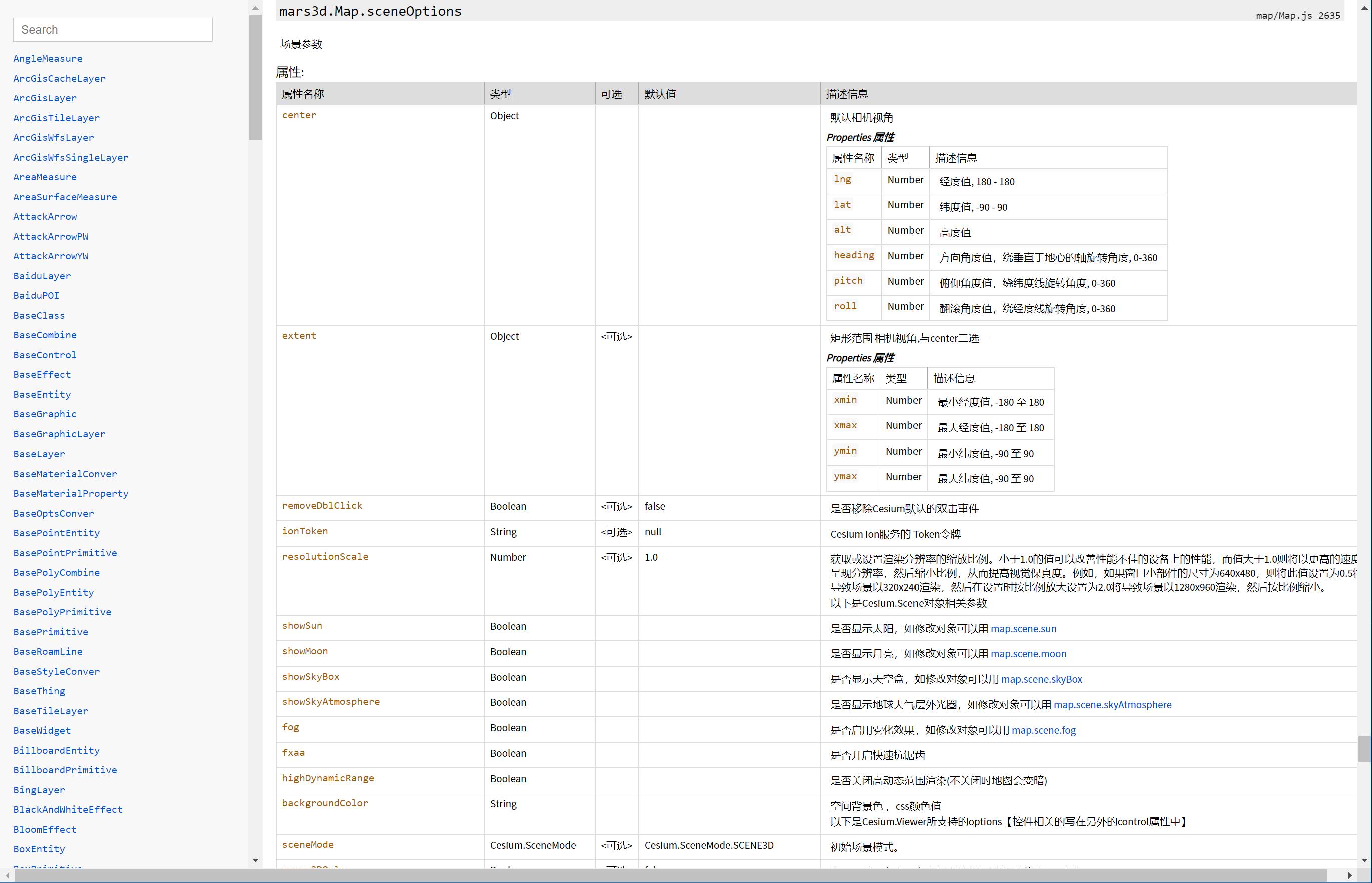Open ArcGisCacheLayer in sidebar

pyautogui.click(x=59, y=78)
